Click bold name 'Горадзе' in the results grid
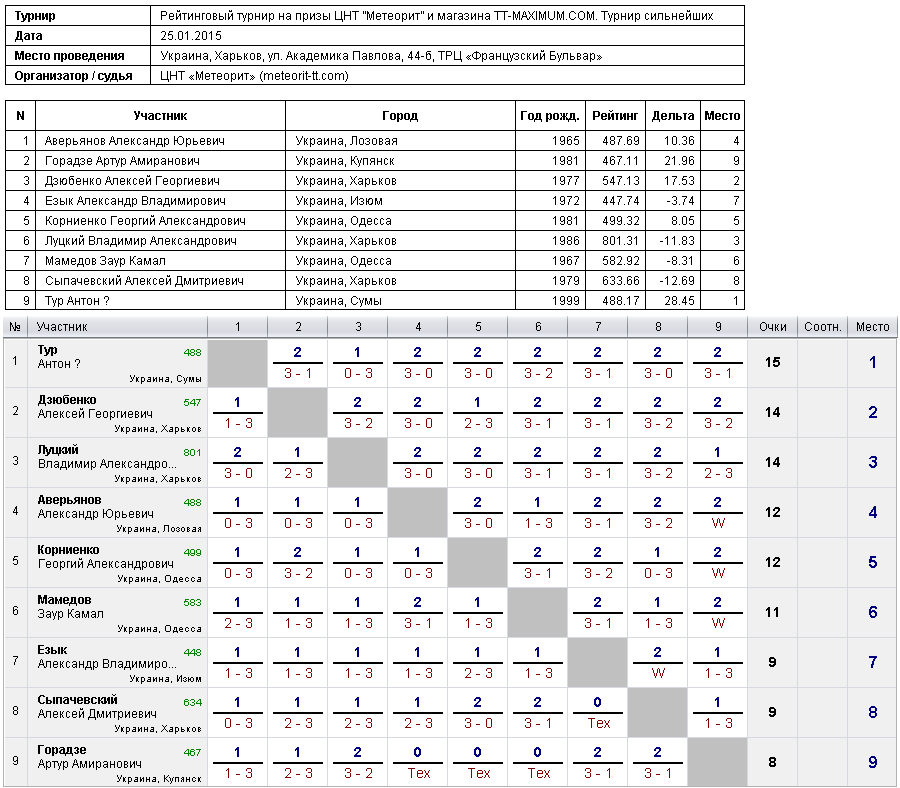This screenshot has width=900, height=788. coord(62,750)
